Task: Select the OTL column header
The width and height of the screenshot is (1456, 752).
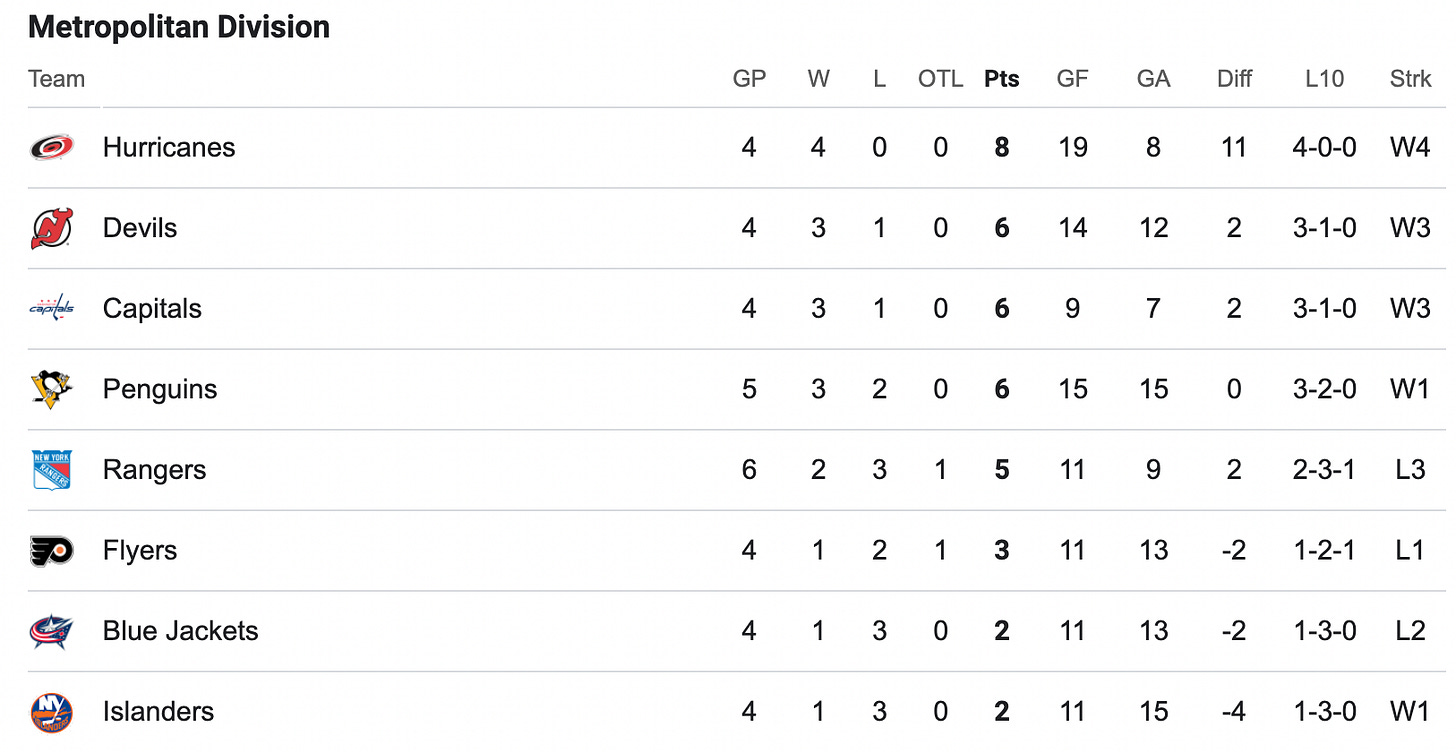Action: point(940,79)
